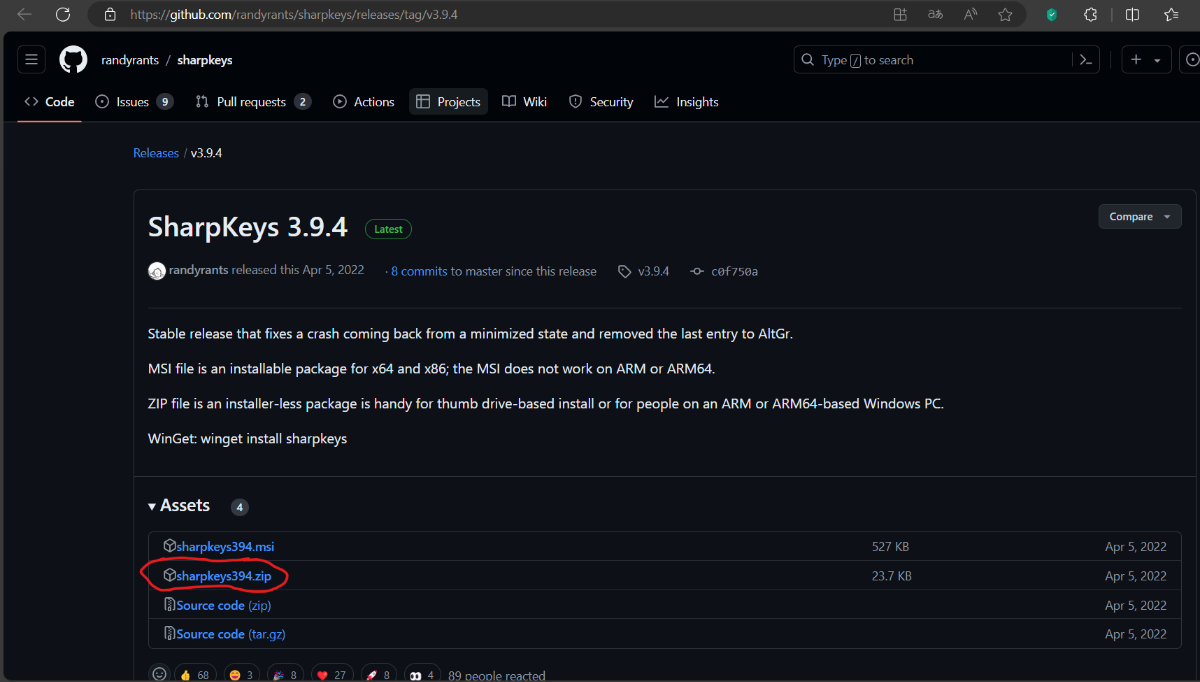
Task: Open commit c0f750a link
Action: (x=734, y=271)
